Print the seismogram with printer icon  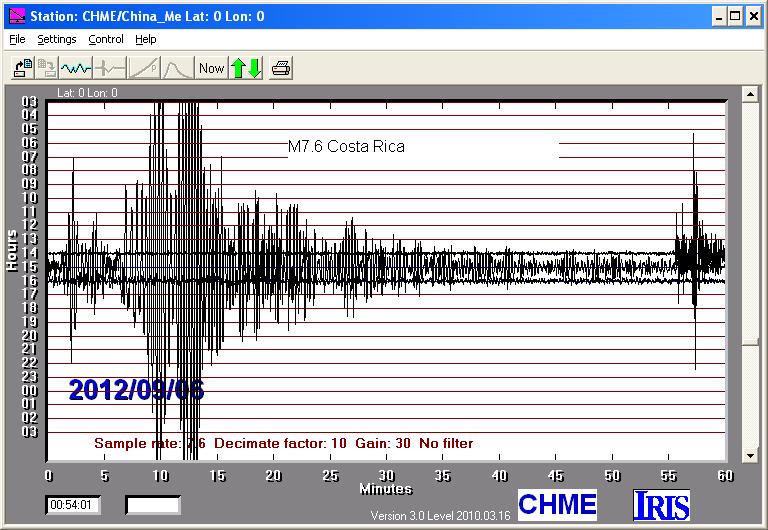(281, 68)
